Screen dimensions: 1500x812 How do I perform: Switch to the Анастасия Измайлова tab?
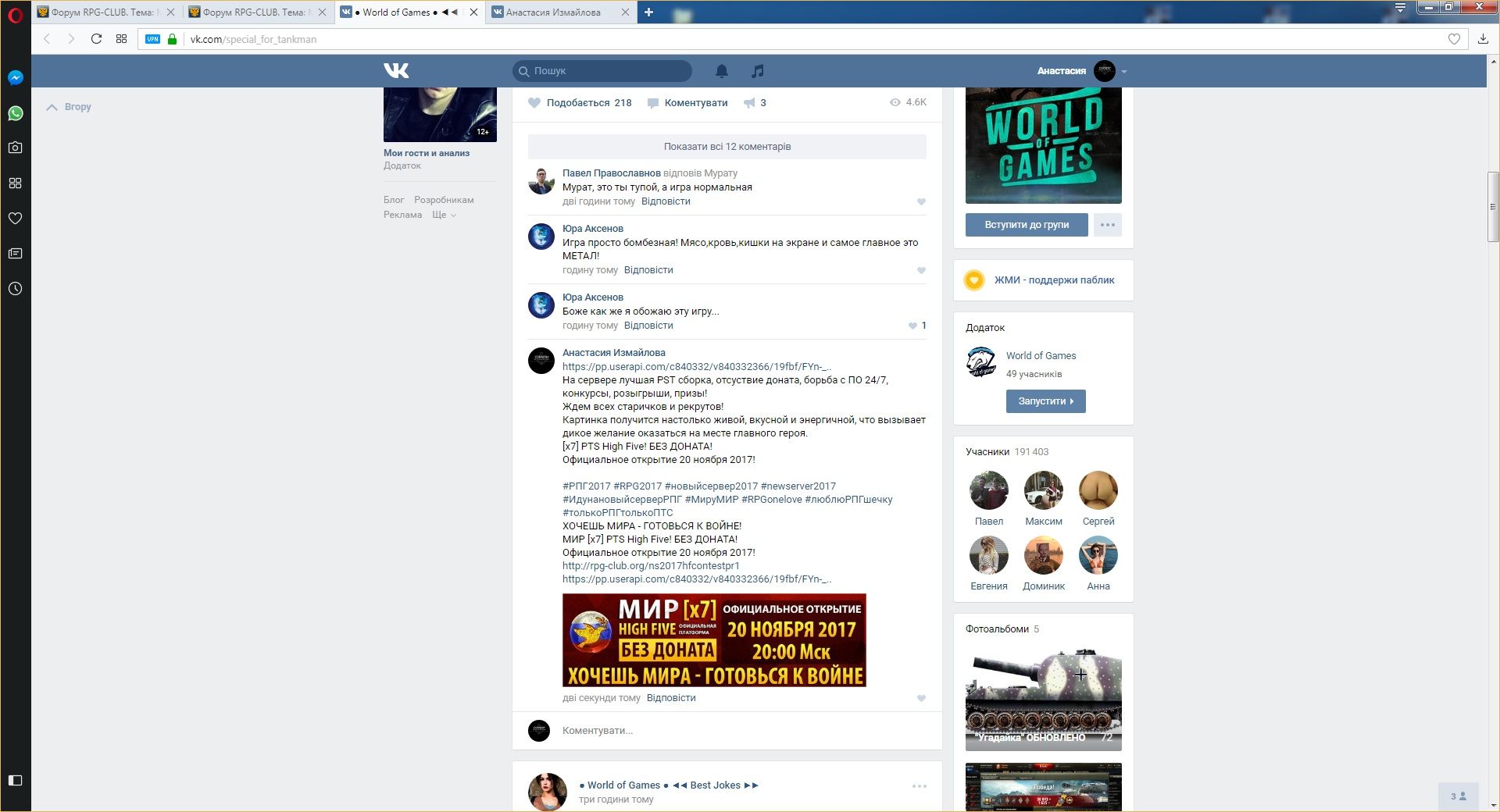click(x=560, y=12)
